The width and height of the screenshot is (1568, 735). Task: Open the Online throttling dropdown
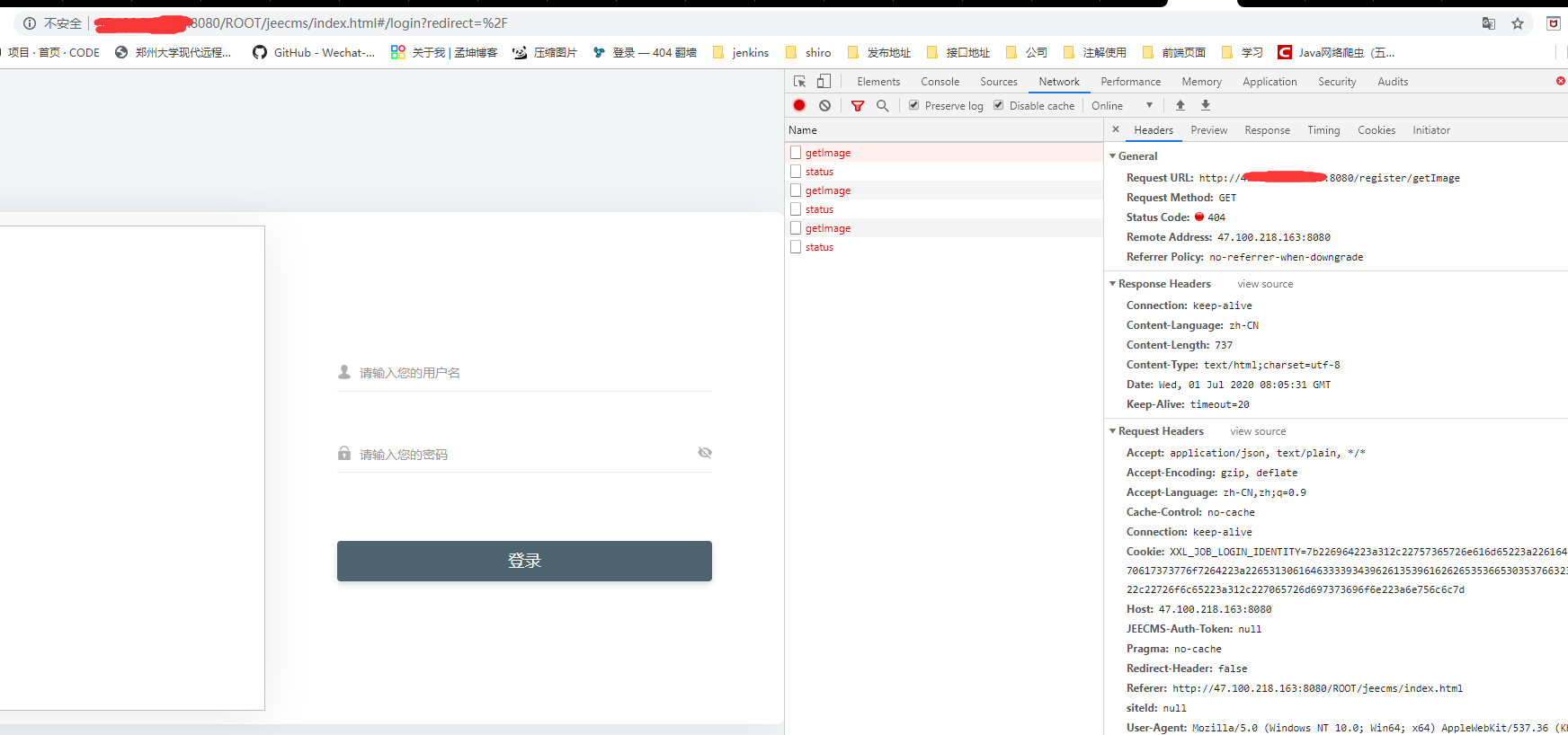(x=1122, y=105)
